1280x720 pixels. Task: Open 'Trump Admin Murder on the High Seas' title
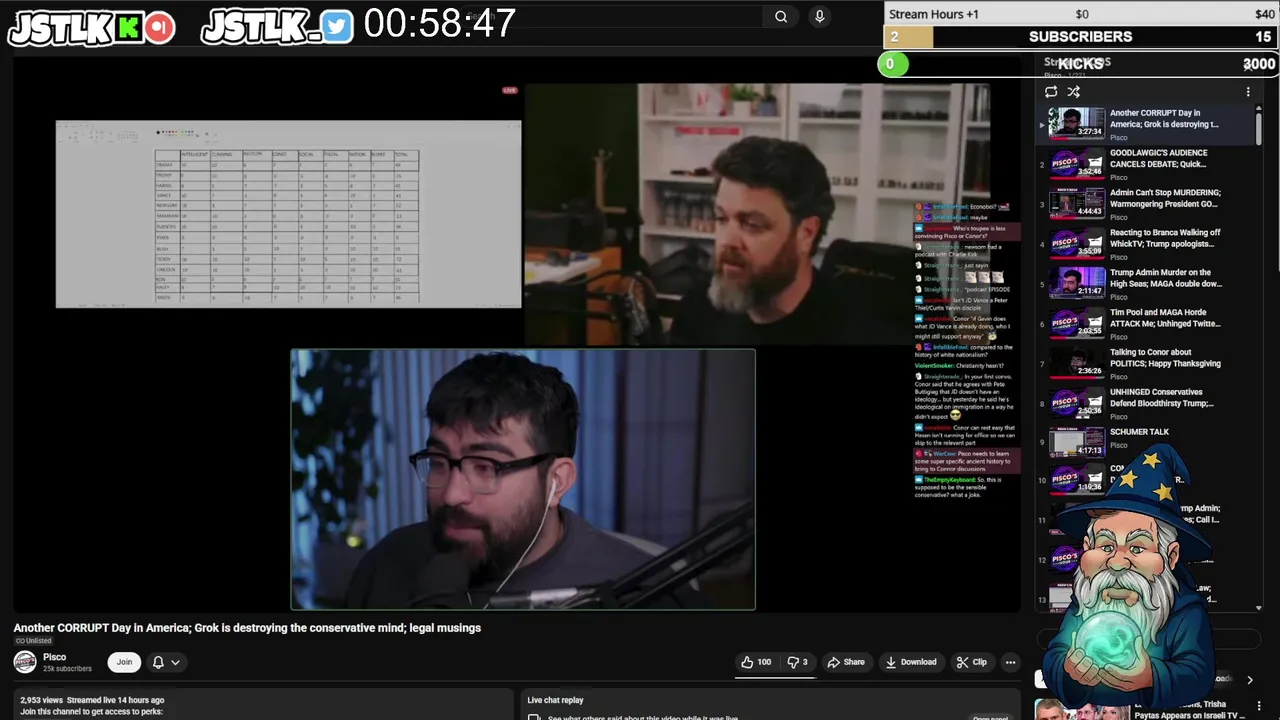coord(1165,277)
